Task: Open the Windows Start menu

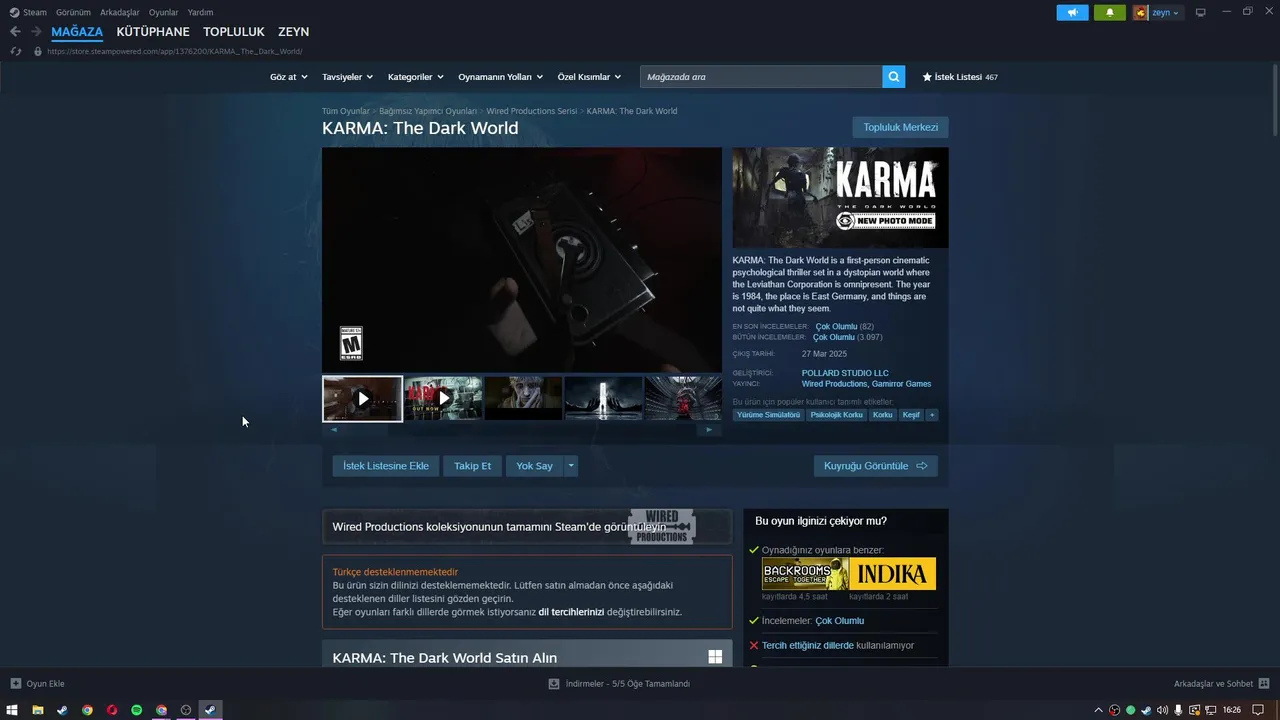Action: (12, 710)
